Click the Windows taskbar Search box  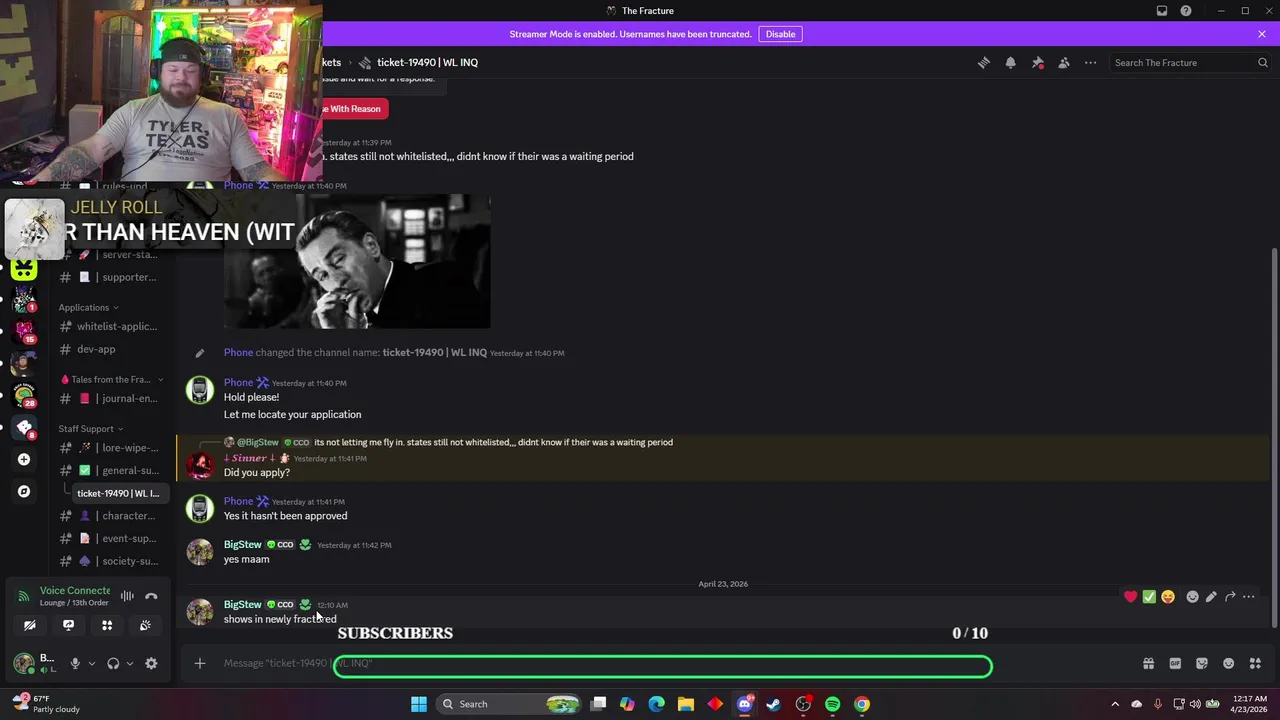(510, 704)
